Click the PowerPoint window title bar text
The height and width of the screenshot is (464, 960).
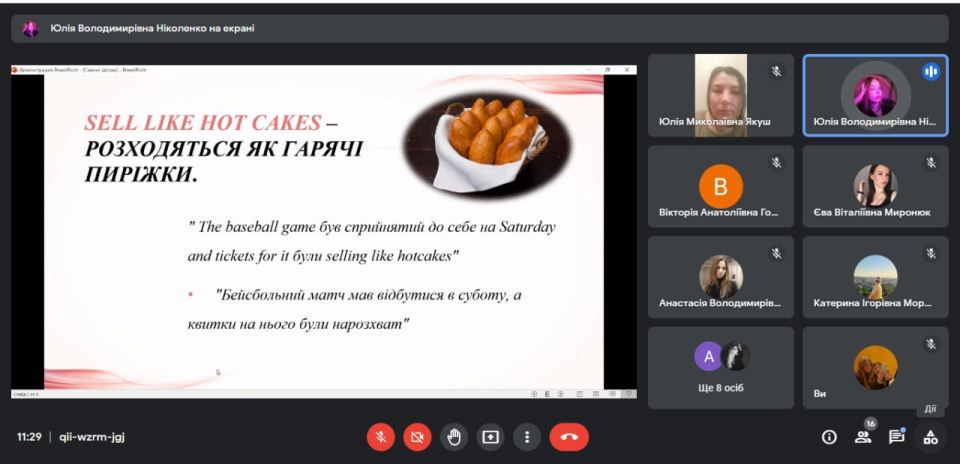point(83,70)
